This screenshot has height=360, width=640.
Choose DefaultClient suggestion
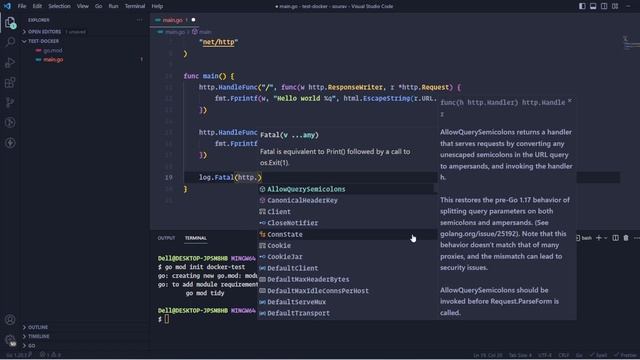point(347,268)
